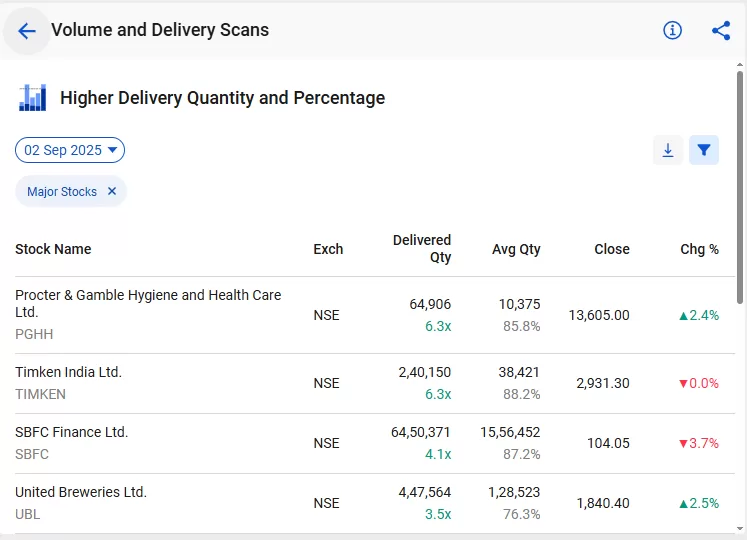Click the scrollbar down arrow

tap(739, 529)
